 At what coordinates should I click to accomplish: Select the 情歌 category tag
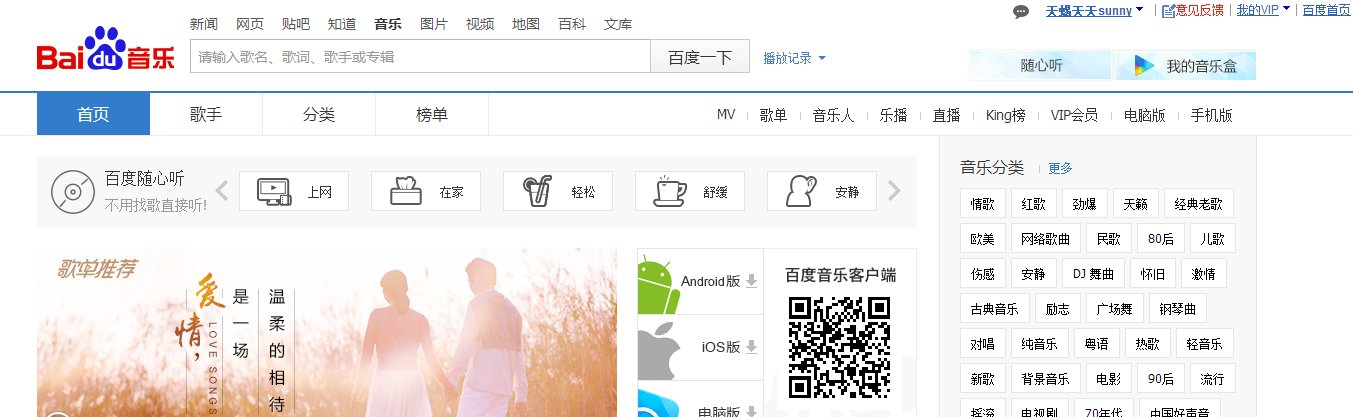[x=982, y=204]
